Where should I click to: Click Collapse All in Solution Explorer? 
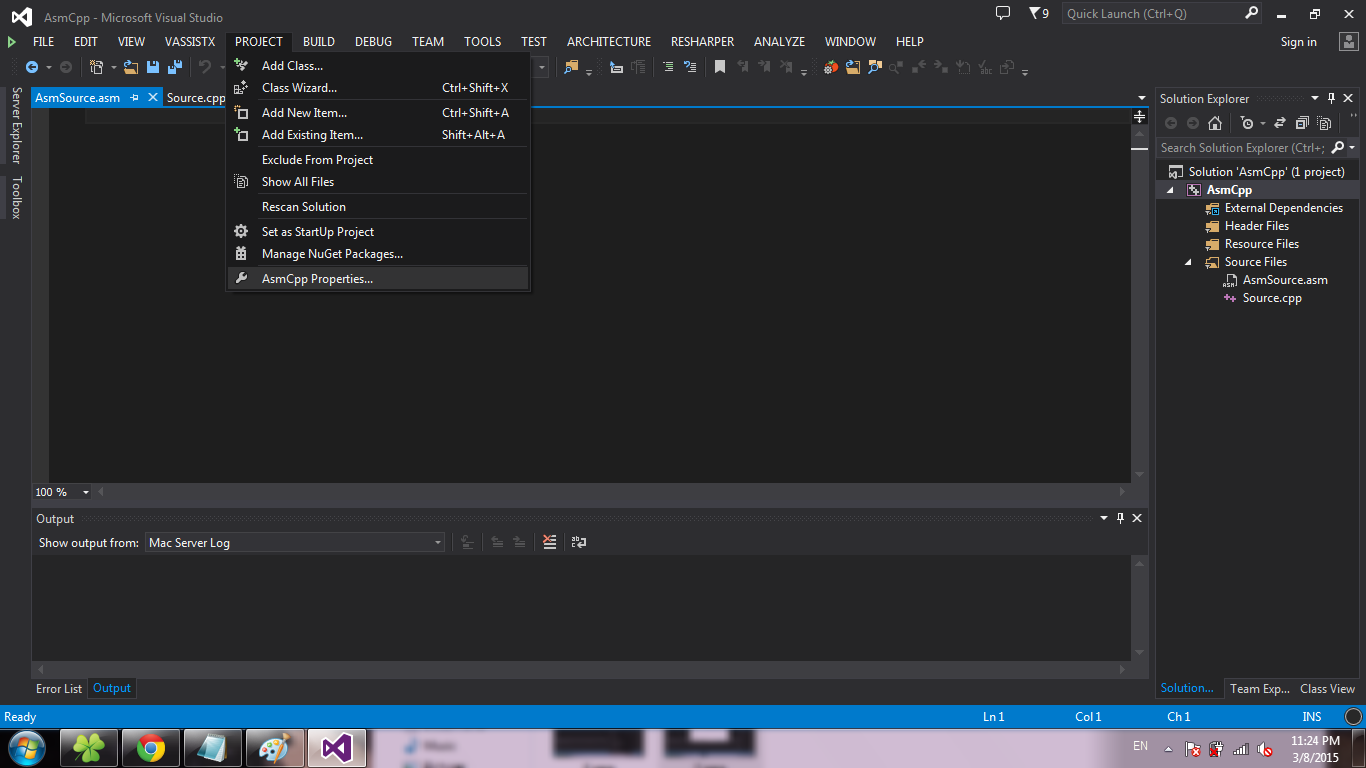click(x=1302, y=123)
